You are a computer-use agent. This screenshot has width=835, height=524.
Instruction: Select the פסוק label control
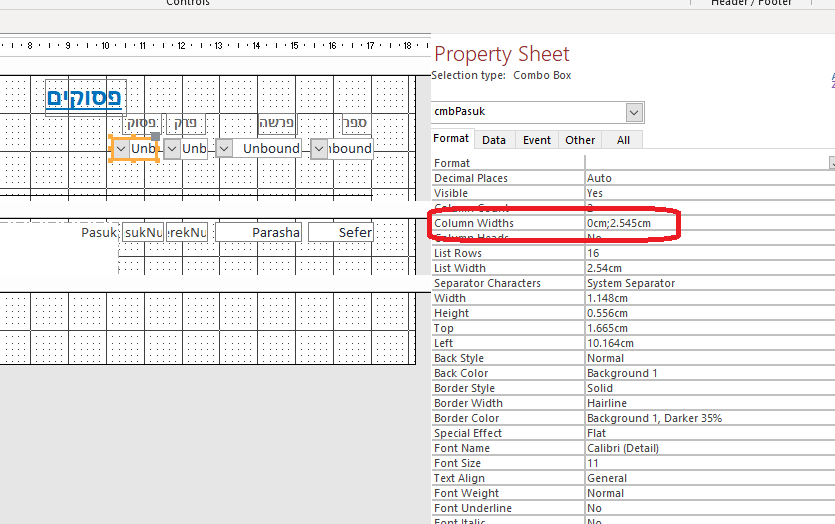click(x=141, y=123)
